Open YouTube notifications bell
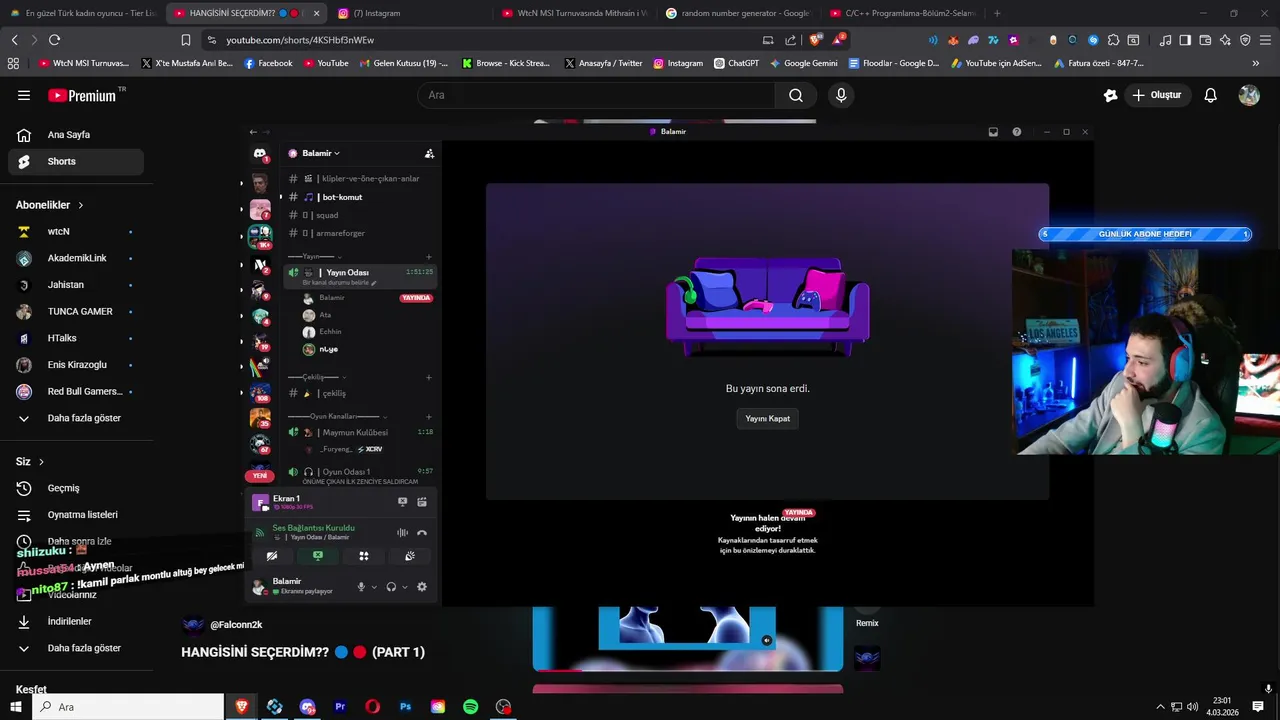The height and width of the screenshot is (720, 1280). coord(1210,95)
